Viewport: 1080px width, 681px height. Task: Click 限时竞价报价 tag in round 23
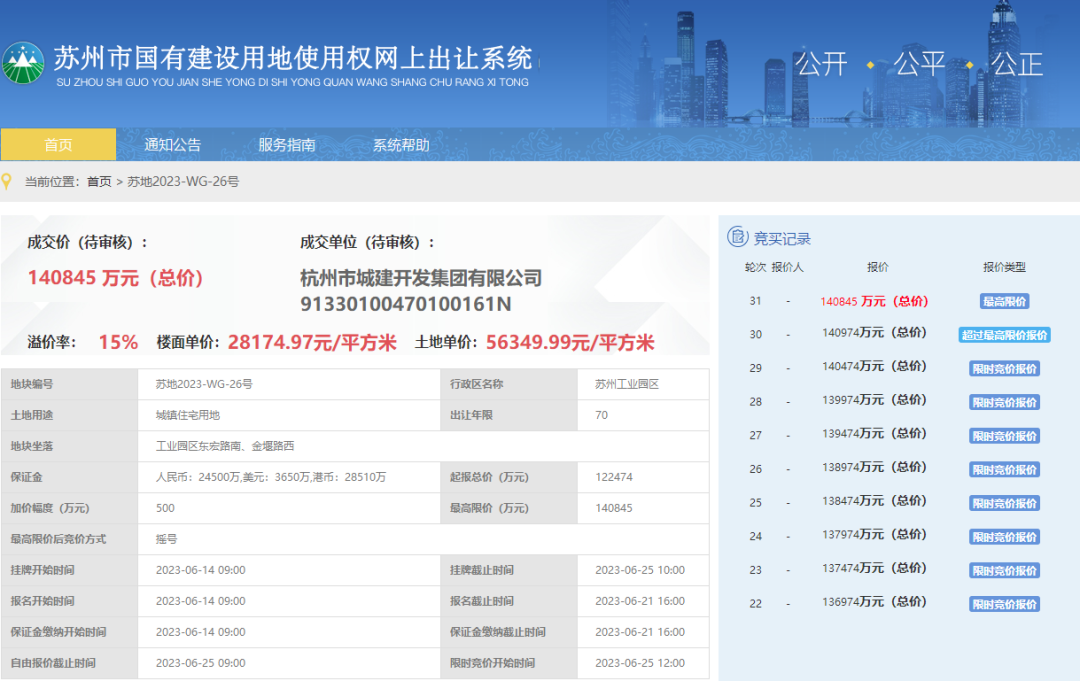(x=1004, y=572)
